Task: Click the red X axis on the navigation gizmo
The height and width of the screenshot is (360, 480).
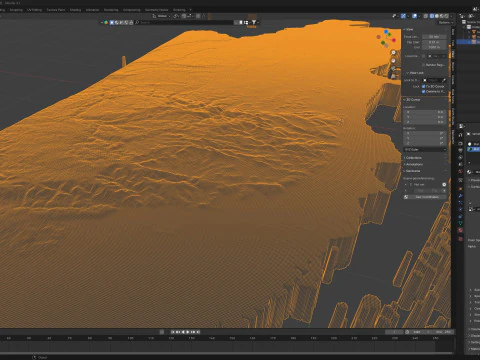Action: (394, 40)
